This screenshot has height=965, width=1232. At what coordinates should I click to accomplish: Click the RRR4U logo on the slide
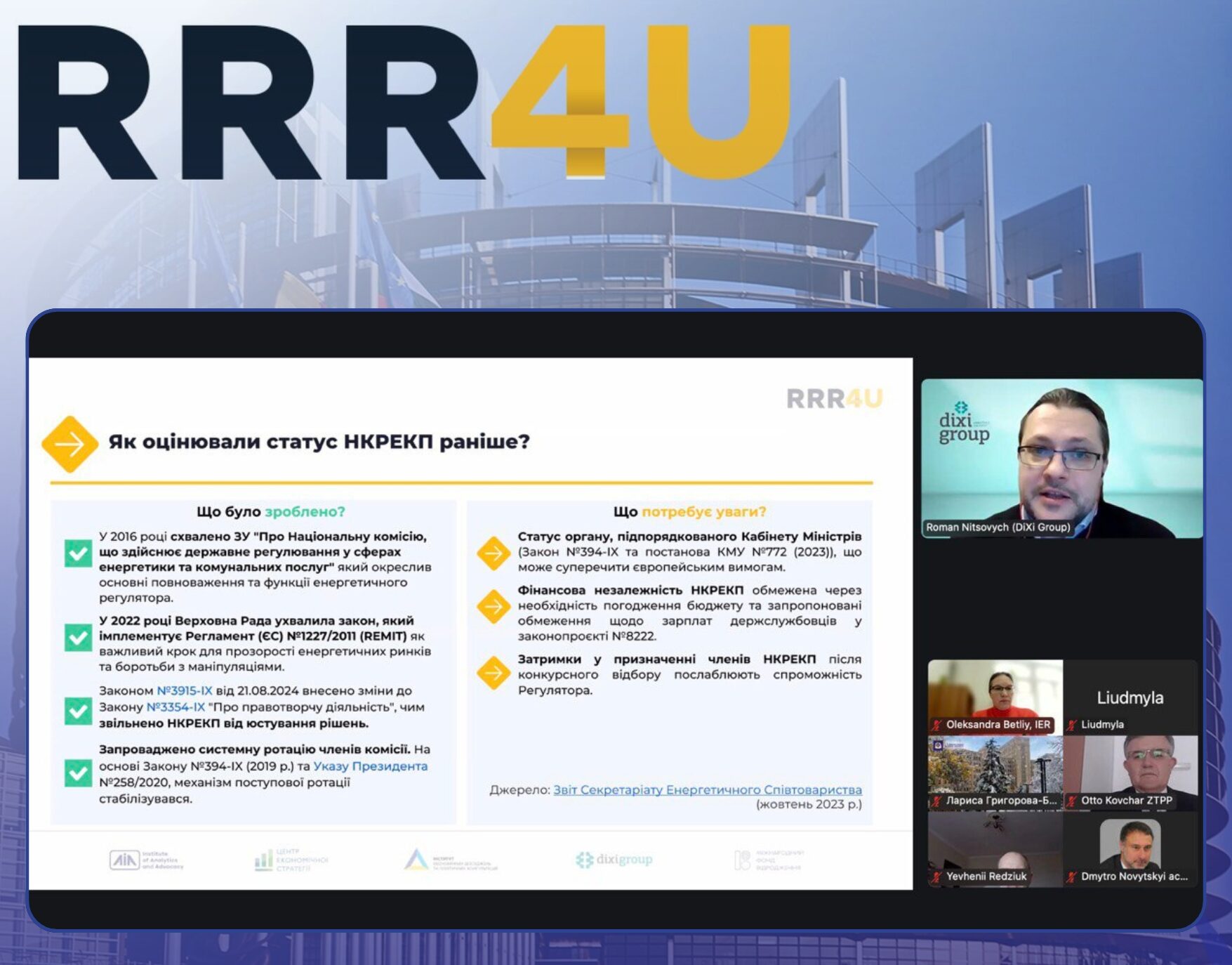click(x=834, y=399)
